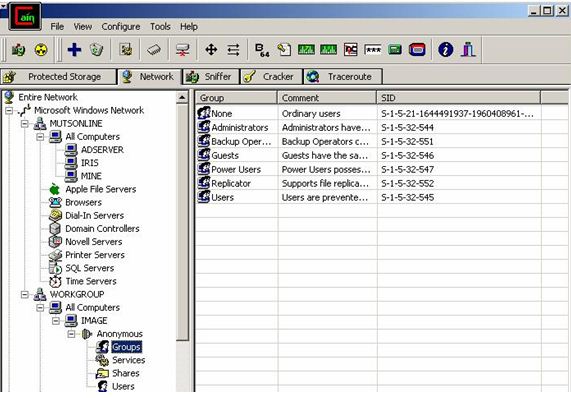Switch to the Protected Storage tab
Viewport: 571px width, 398px height.
[58, 77]
